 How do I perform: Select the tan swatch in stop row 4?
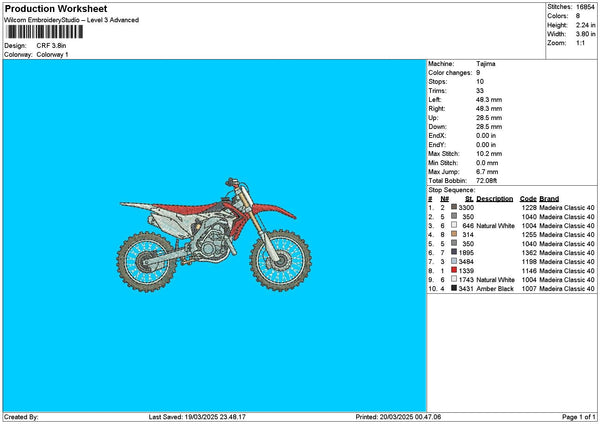(x=454, y=234)
